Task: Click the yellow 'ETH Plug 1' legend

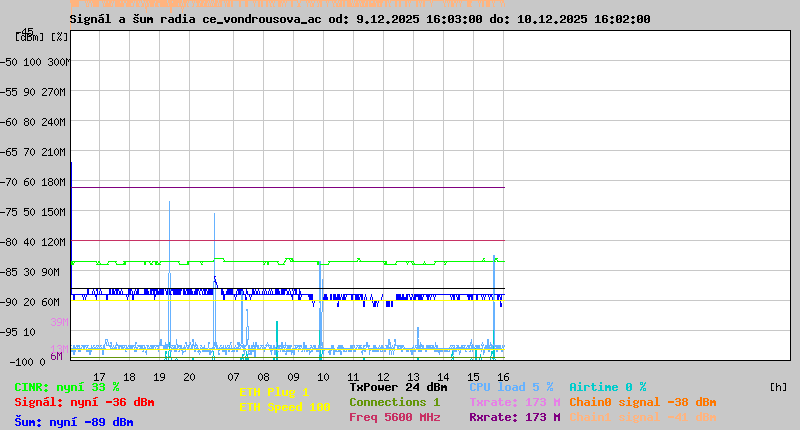Action: tap(274, 393)
